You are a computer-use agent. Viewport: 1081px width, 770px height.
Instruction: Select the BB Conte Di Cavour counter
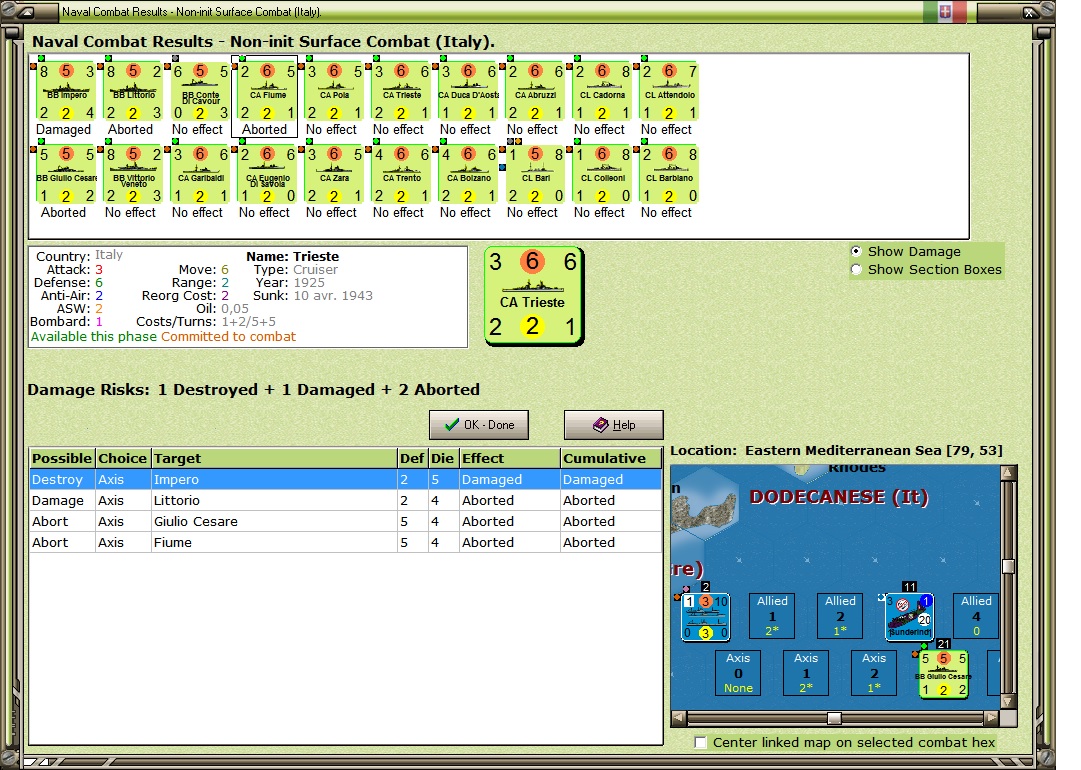click(200, 92)
